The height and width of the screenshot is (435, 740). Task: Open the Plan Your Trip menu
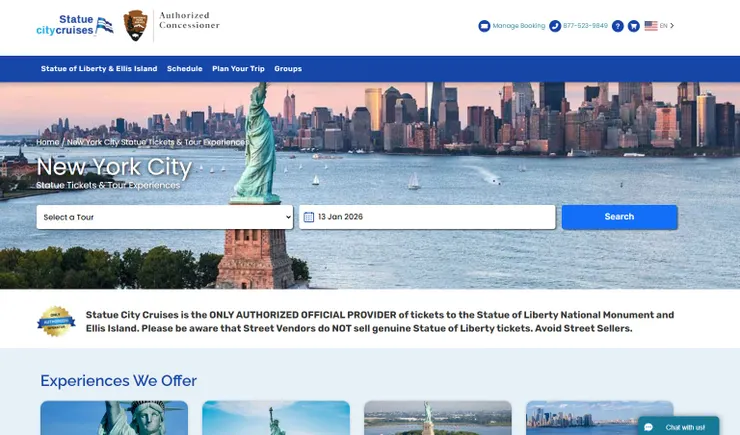coord(238,69)
